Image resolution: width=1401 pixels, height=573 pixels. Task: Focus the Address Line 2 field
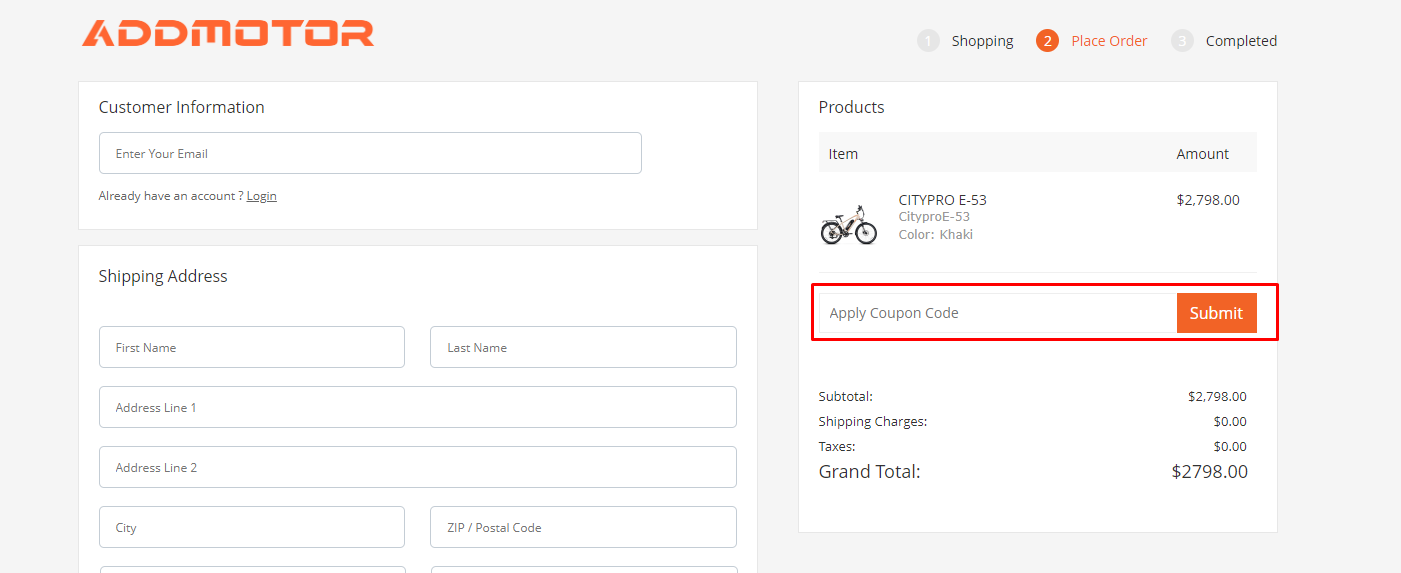click(x=418, y=467)
